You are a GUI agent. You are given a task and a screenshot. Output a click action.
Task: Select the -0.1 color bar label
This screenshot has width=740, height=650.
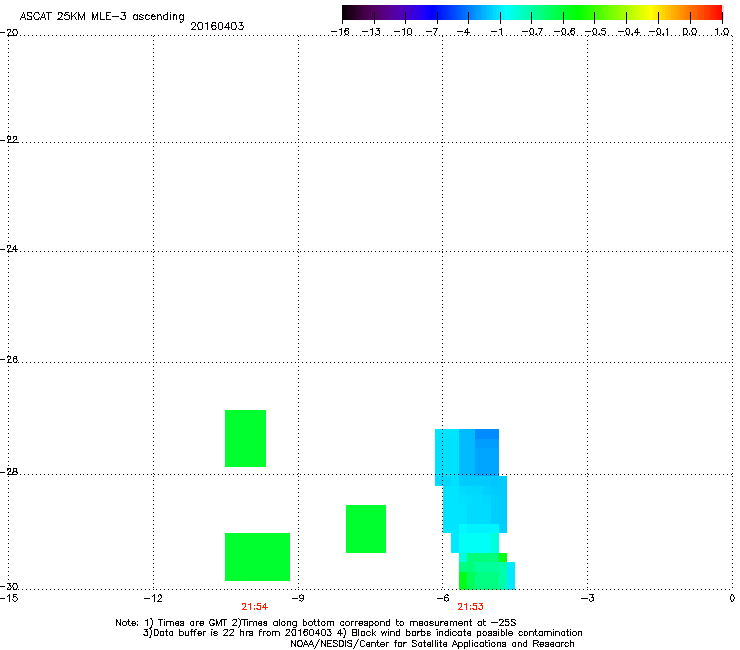[659, 32]
